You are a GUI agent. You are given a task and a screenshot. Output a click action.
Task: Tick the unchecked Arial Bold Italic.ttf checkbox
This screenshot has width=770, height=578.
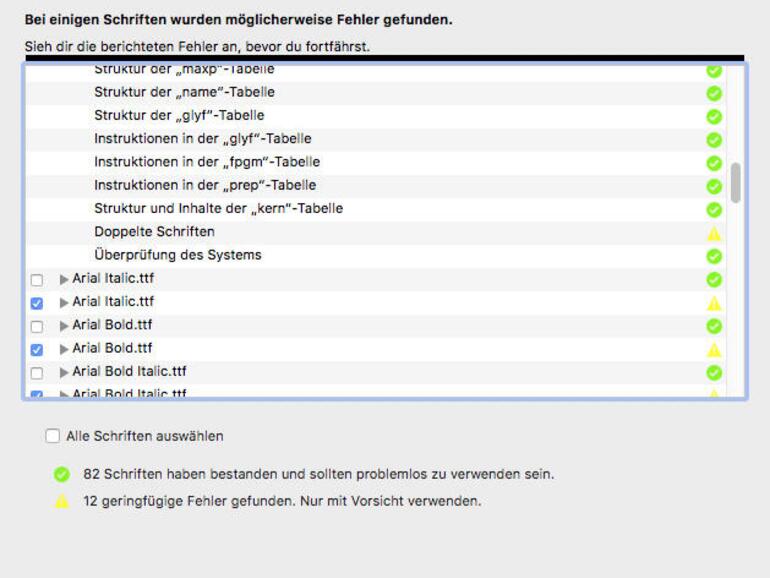pyautogui.click(x=37, y=373)
